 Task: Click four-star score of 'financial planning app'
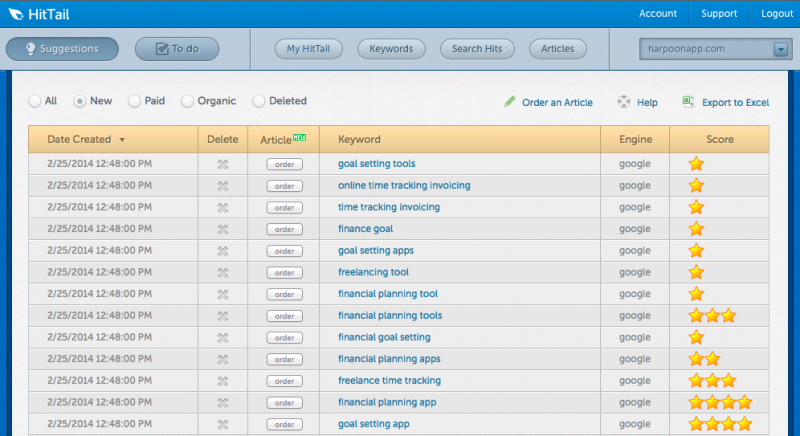pyautogui.click(x=720, y=402)
